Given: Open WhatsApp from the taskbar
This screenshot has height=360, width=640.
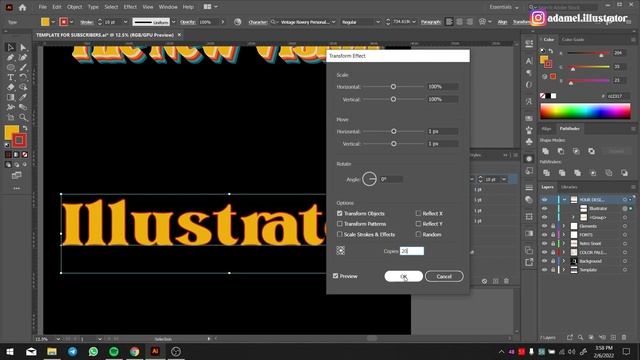Looking at the screenshot, I should point(93,351).
